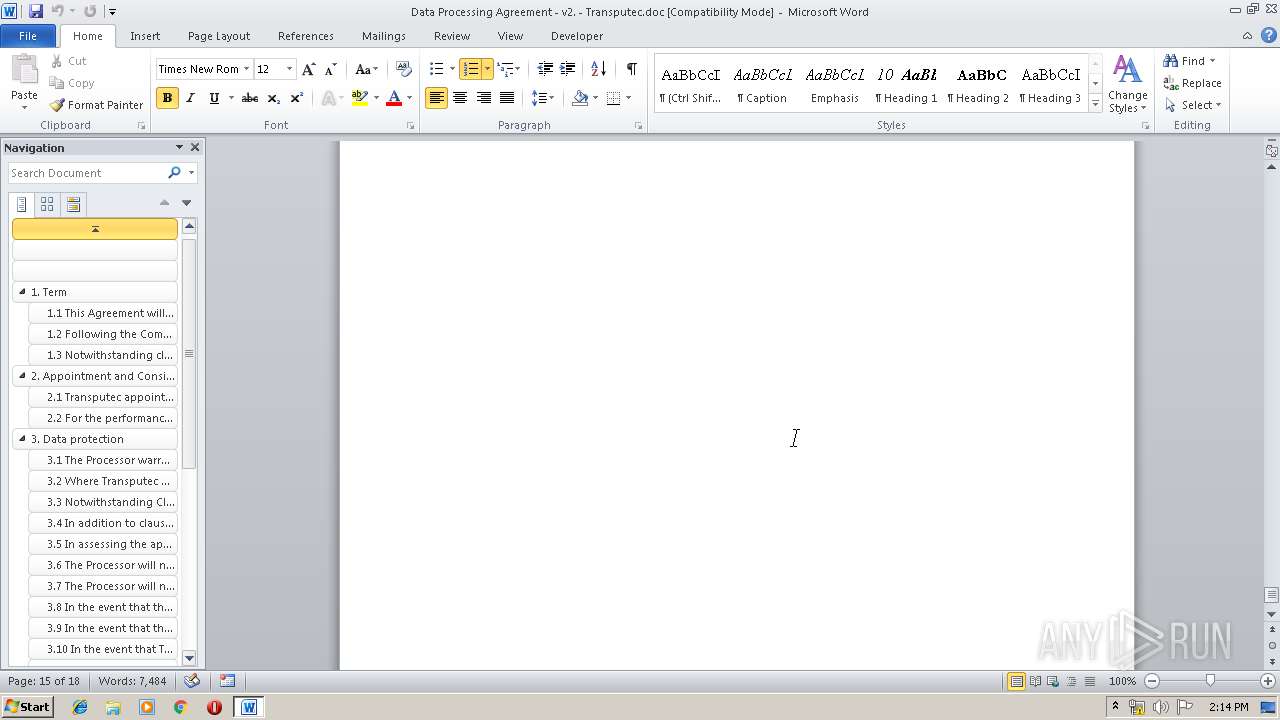Toggle Show/Hide paragraph marks
The width and height of the screenshot is (1280, 720).
631,69
